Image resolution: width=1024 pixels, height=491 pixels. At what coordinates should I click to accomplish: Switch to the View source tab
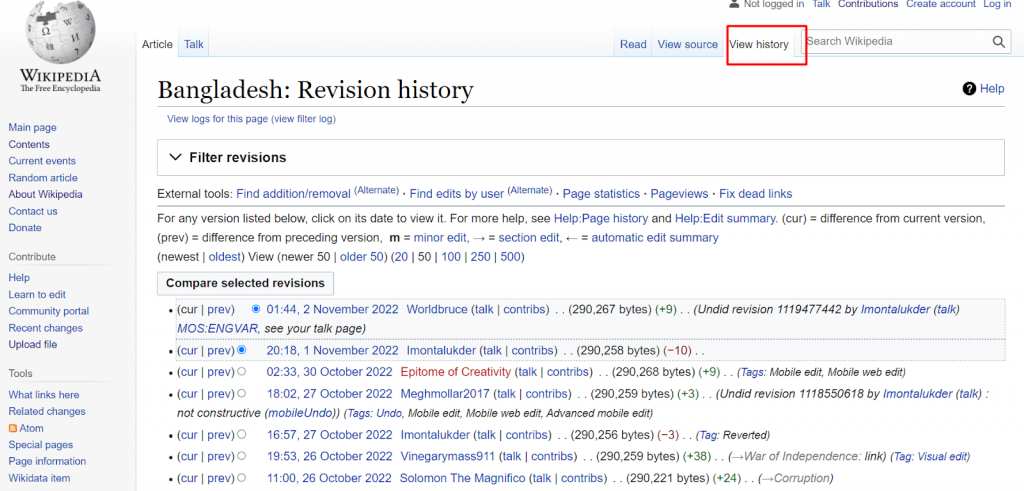coord(688,44)
